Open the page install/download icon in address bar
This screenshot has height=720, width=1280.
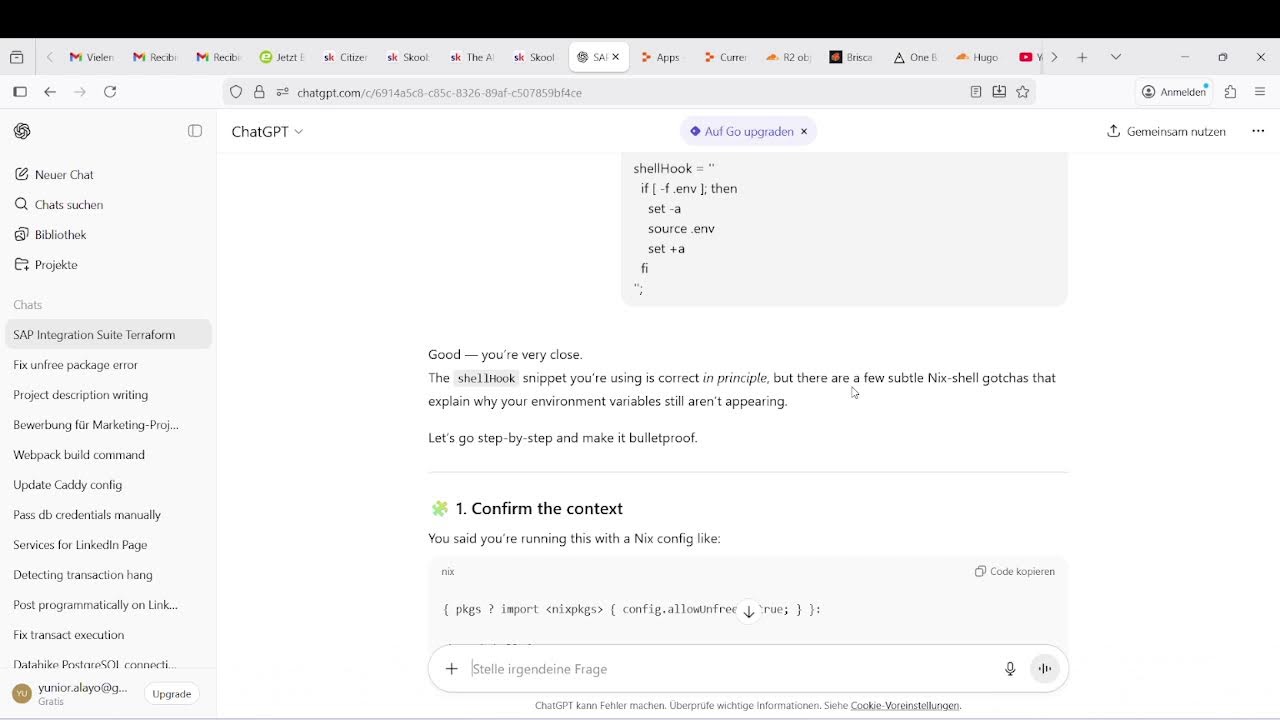[999, 91]
